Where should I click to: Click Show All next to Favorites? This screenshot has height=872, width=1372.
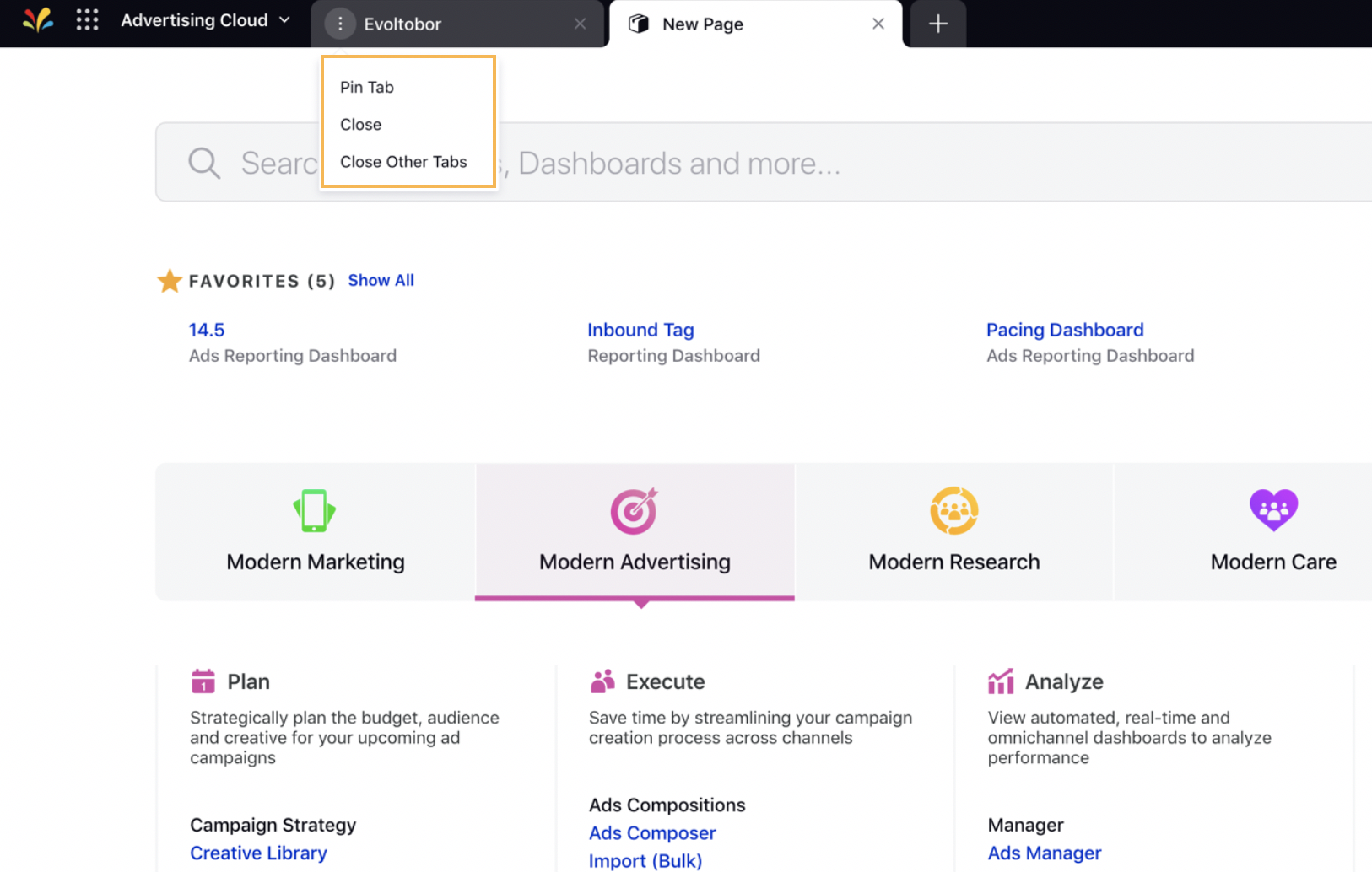(x=381, y=280)
